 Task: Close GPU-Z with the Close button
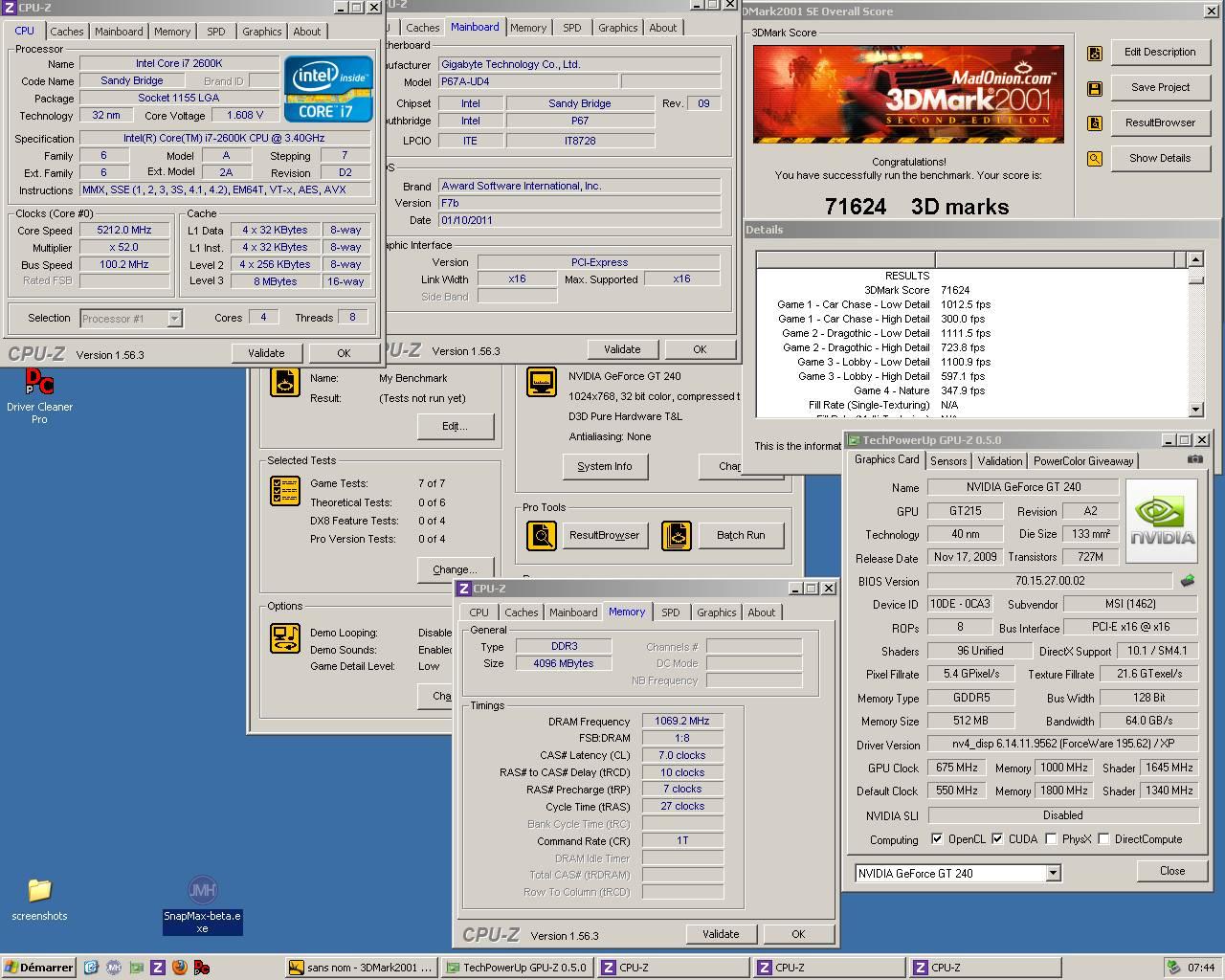(1172, 871)
